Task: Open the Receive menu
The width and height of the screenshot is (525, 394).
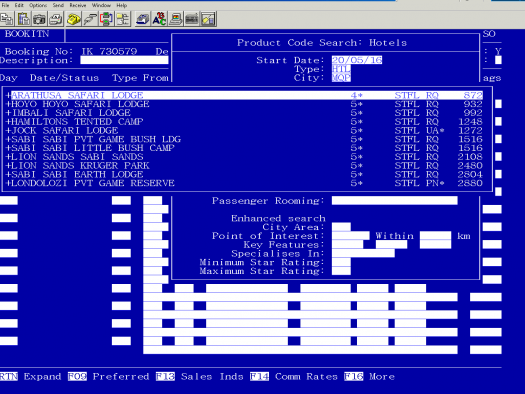Action: click(78, 5)
